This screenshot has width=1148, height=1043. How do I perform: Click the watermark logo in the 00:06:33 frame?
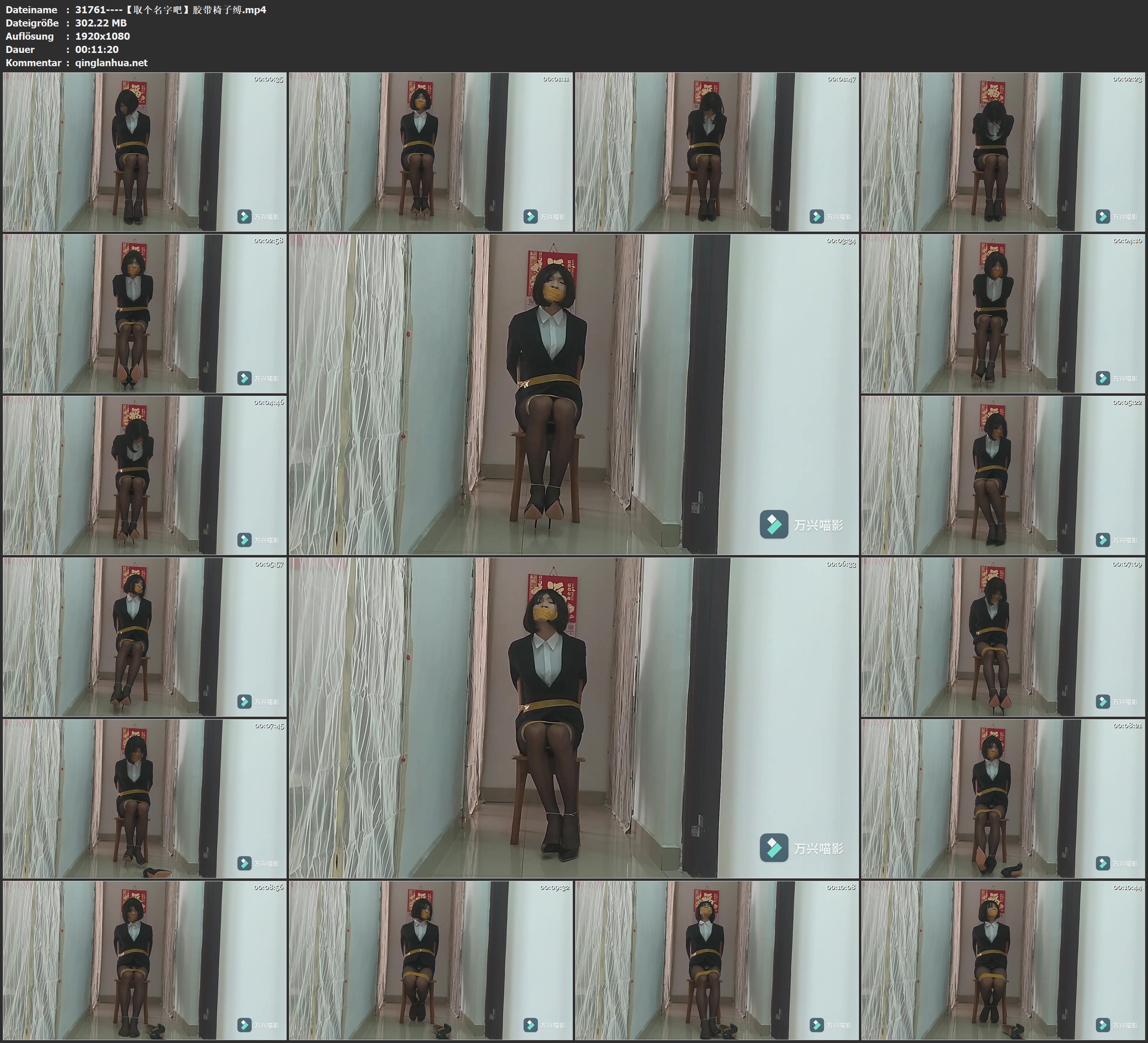(x=773, y=848)
